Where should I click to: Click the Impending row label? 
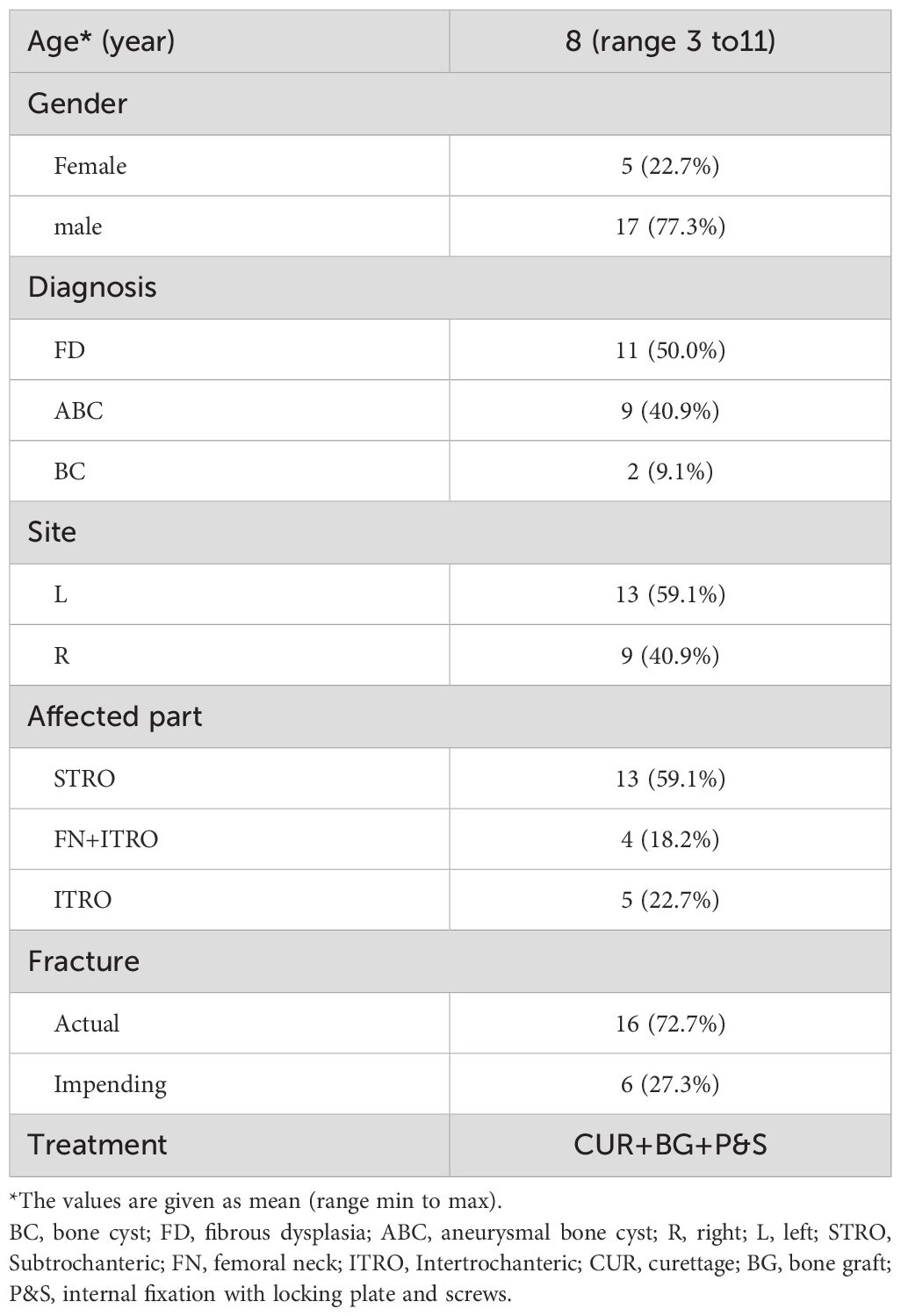[x=110, y=1084]
